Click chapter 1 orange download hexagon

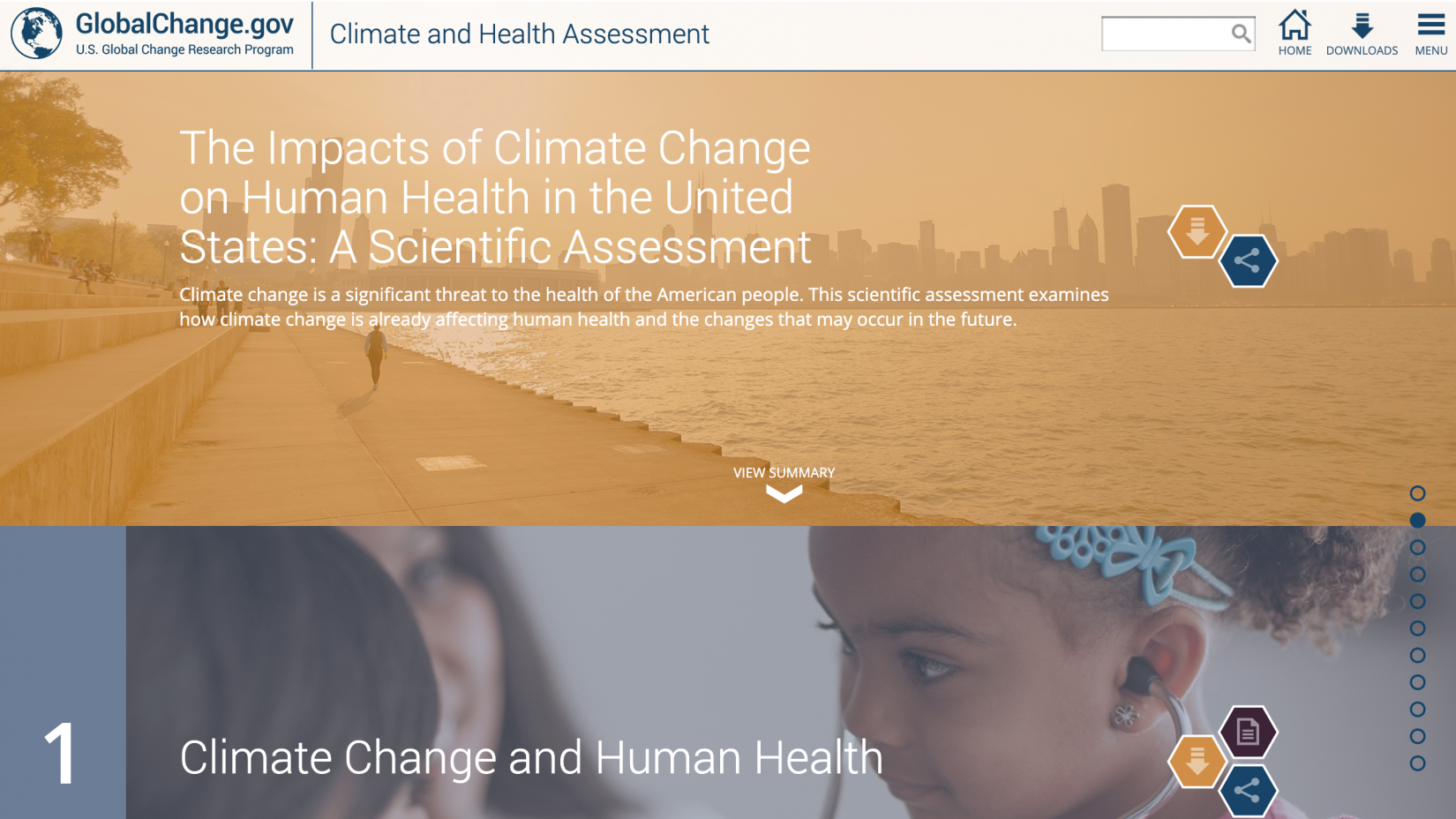click(1197, 761)
